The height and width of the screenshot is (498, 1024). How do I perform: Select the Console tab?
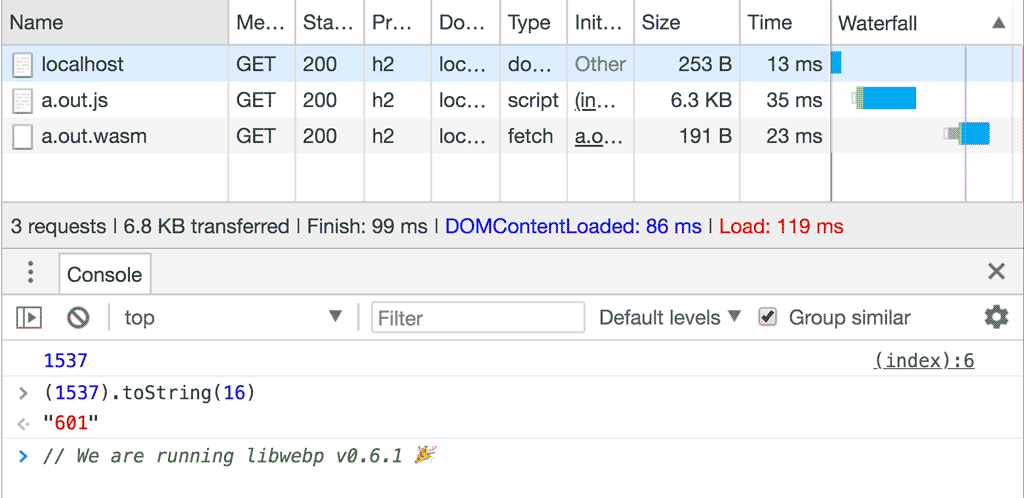104,275
